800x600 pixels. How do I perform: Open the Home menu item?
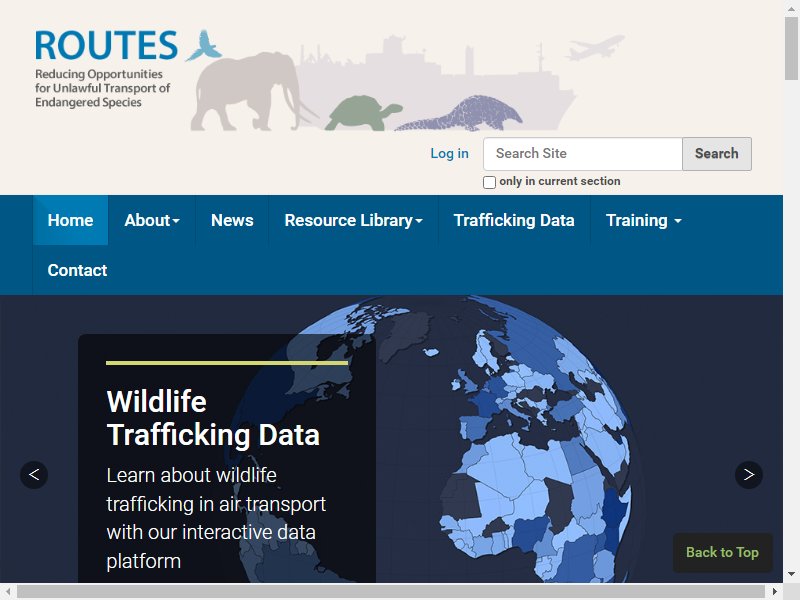70,220
